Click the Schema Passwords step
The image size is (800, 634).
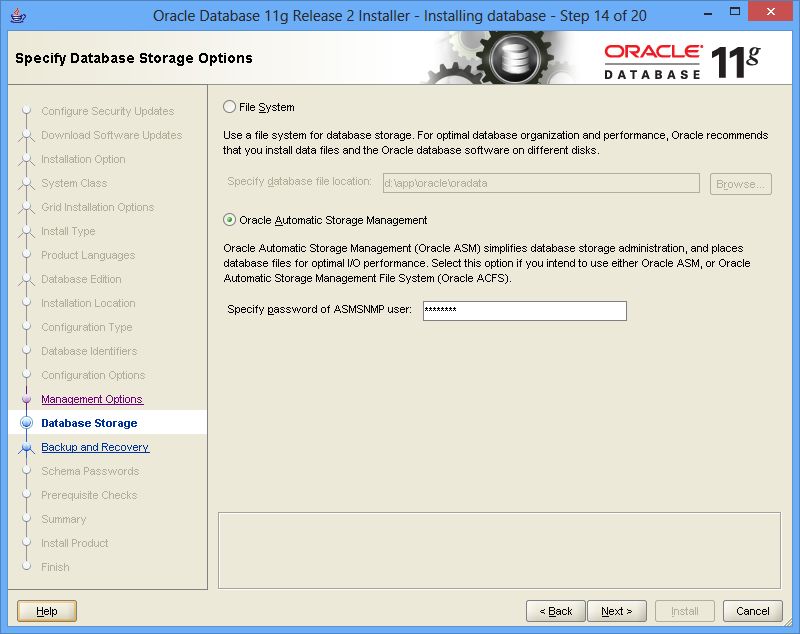pyautogui.click(x=90, y=471)
